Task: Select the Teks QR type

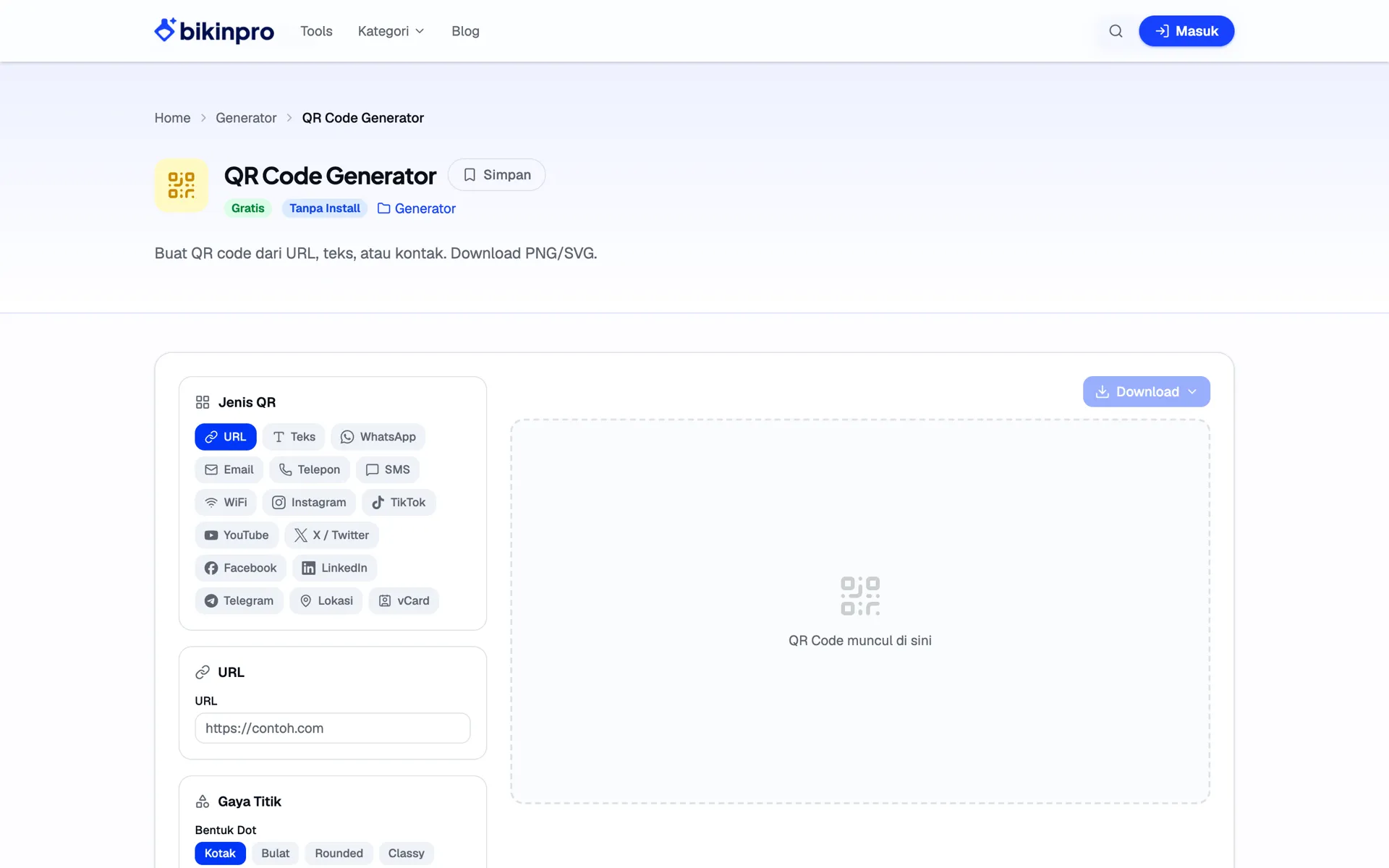Action: click(x=294, y=437)
